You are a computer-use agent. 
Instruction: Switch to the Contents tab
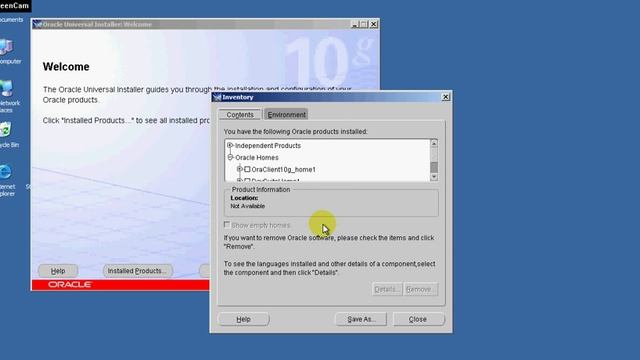coord(240,115)
